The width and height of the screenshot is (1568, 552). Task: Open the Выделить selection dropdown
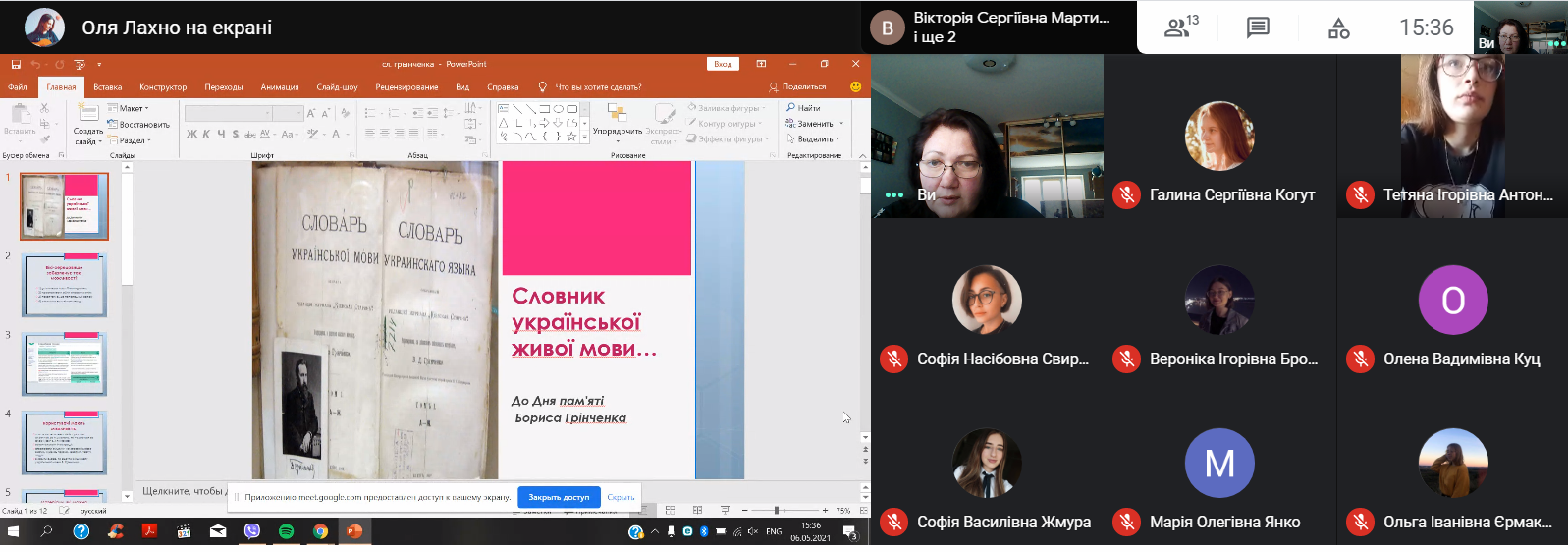[815, 139]
